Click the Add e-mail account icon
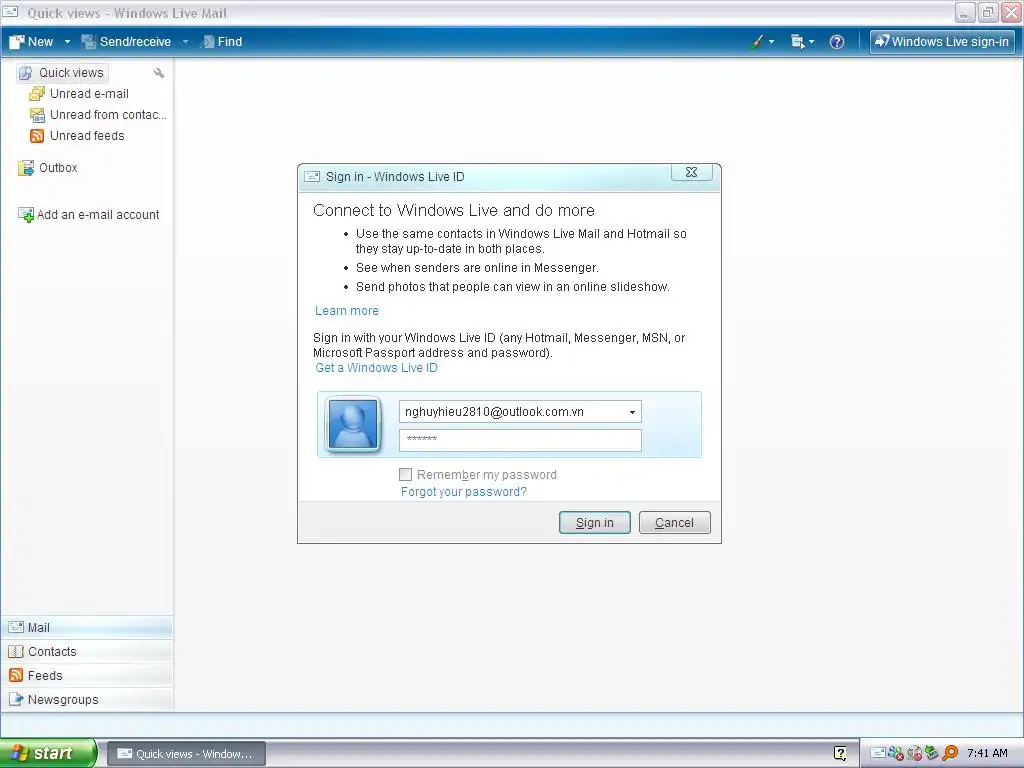This screenshot has width=1024, height=768. (26, 214)
